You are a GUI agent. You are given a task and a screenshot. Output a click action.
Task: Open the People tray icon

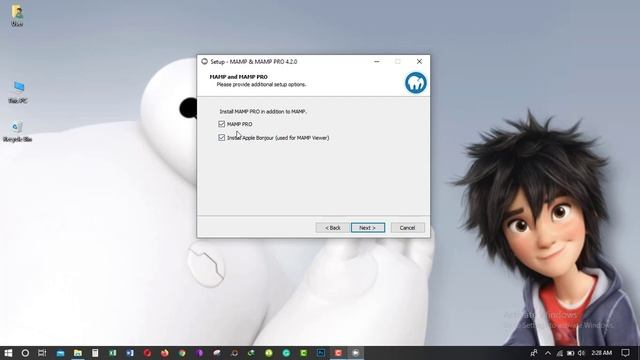pos(534,353)
